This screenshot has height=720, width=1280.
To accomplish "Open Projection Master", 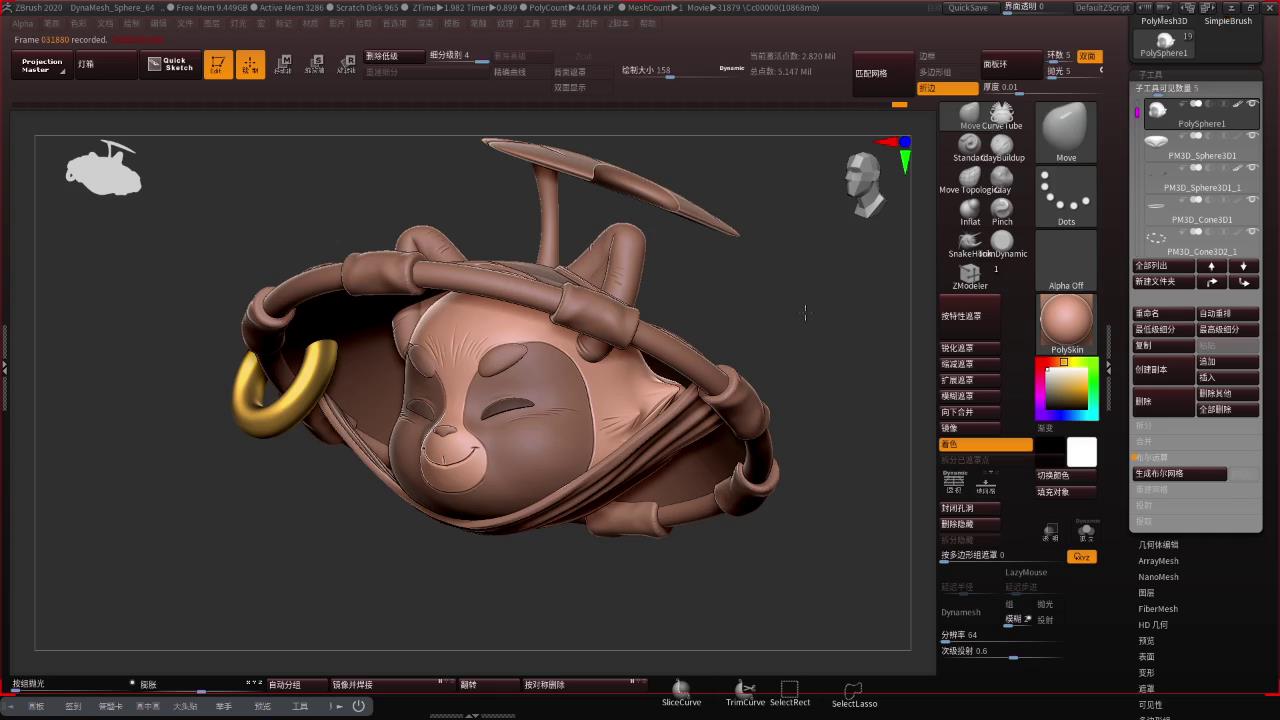I will [42, 65].
